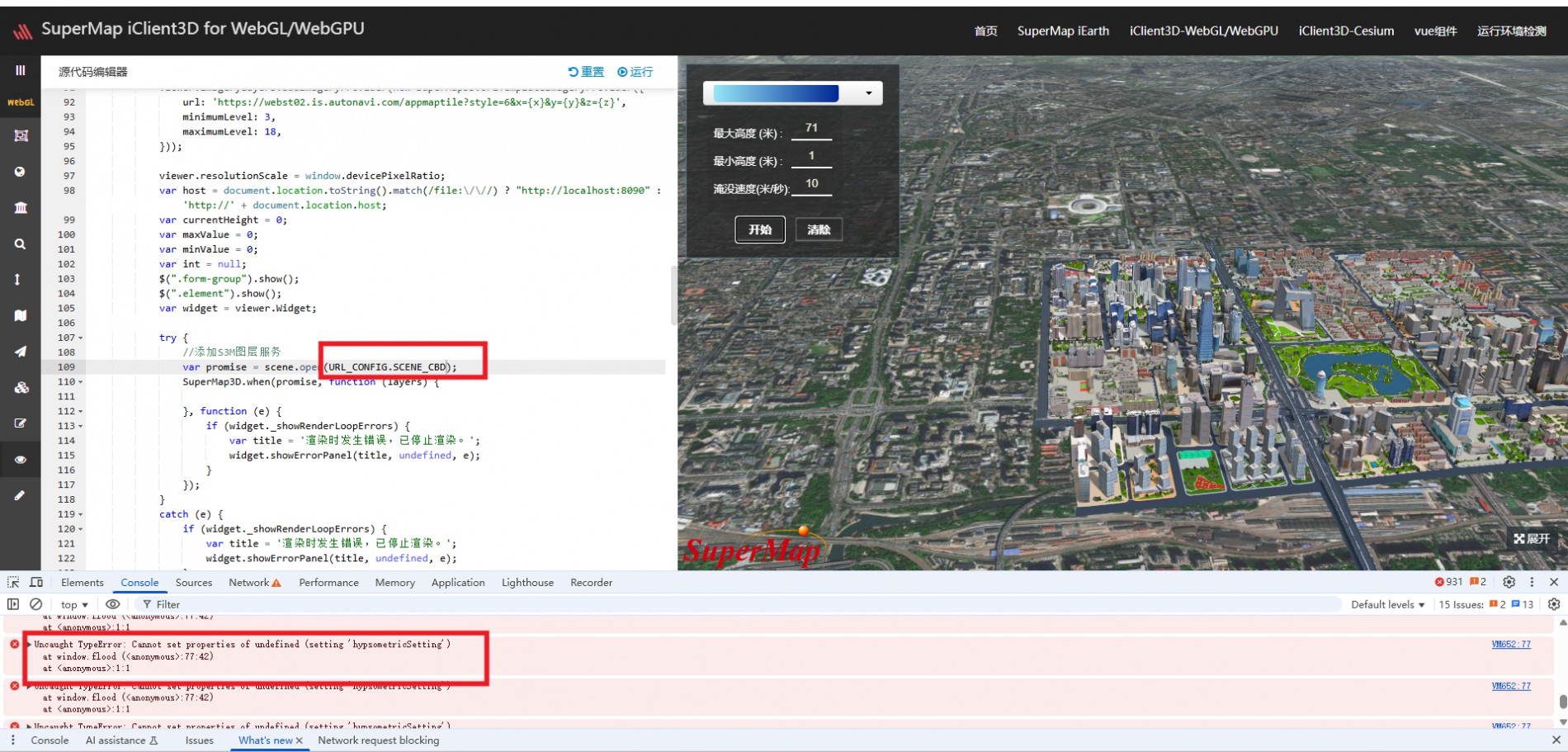The height and width of the screenshot is (752, 1568).
Task: Click the 最大高度 input showing 71
Action: click(x=811, y=129)
